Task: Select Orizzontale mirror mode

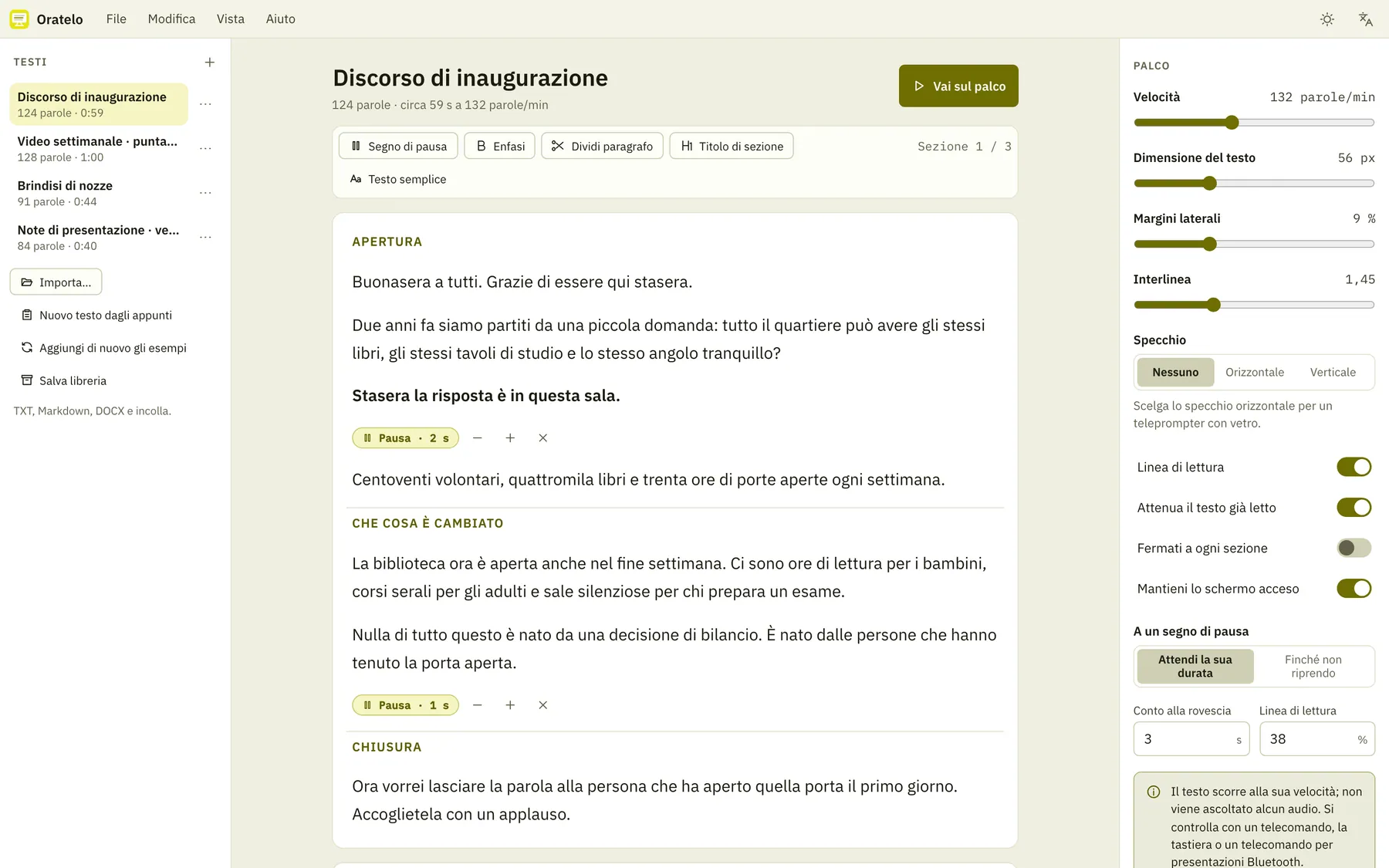Action: point(1255,372)
